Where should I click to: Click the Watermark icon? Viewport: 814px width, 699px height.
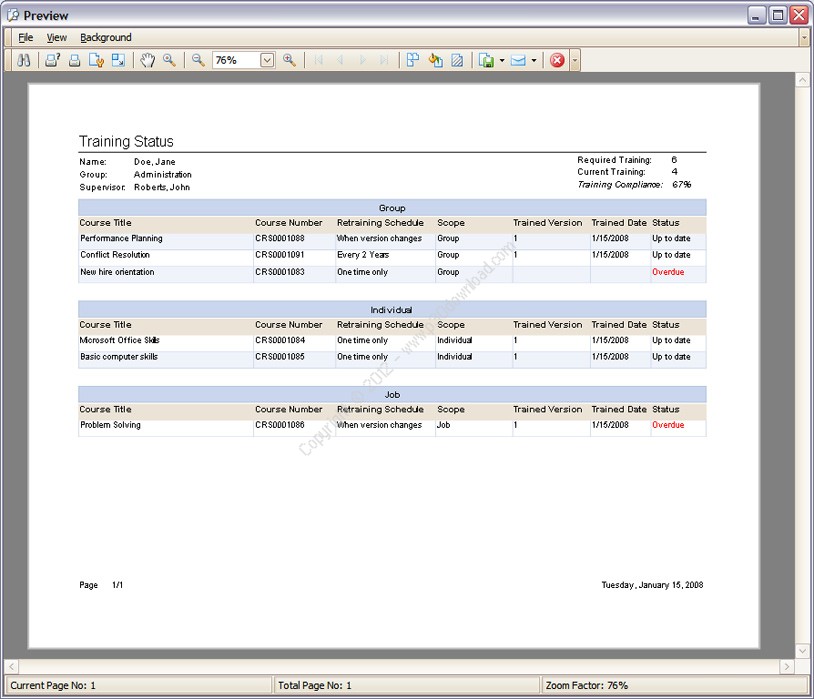click(457, 60)
